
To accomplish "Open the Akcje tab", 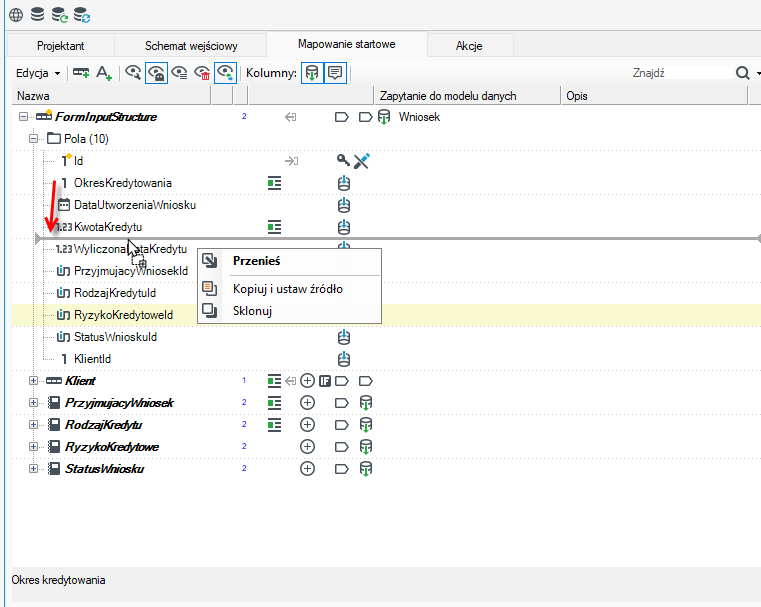I will tap(469, 46).
